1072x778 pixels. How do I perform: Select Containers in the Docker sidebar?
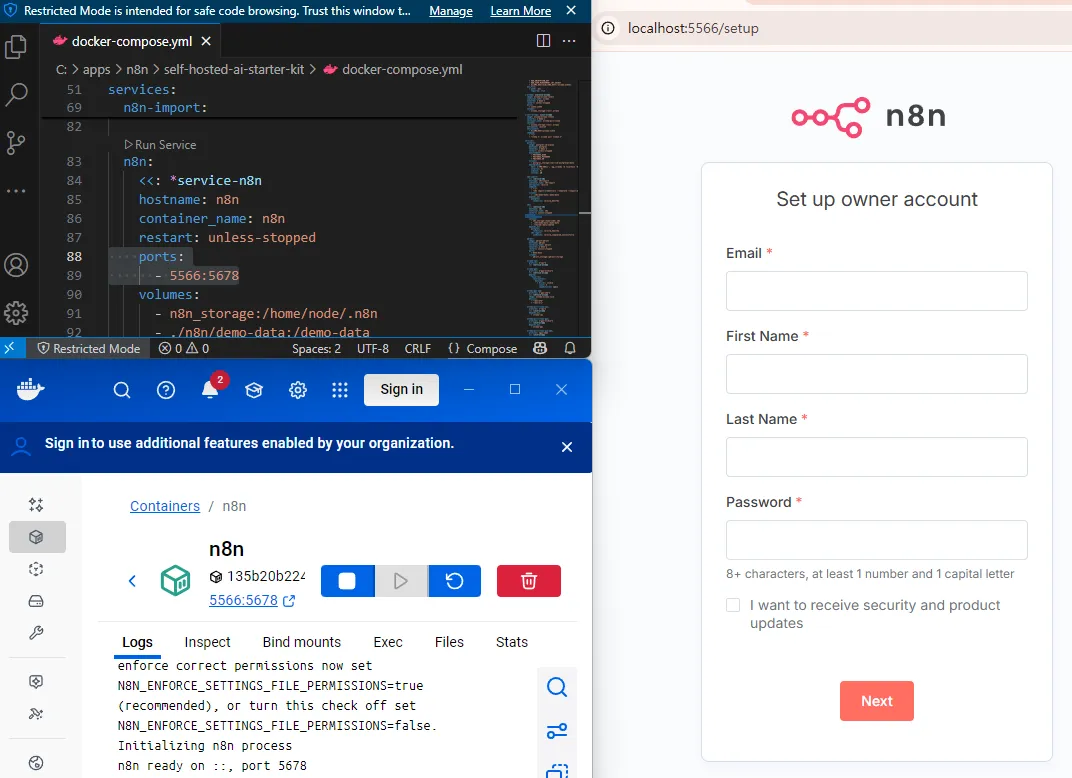coord(37,537)
